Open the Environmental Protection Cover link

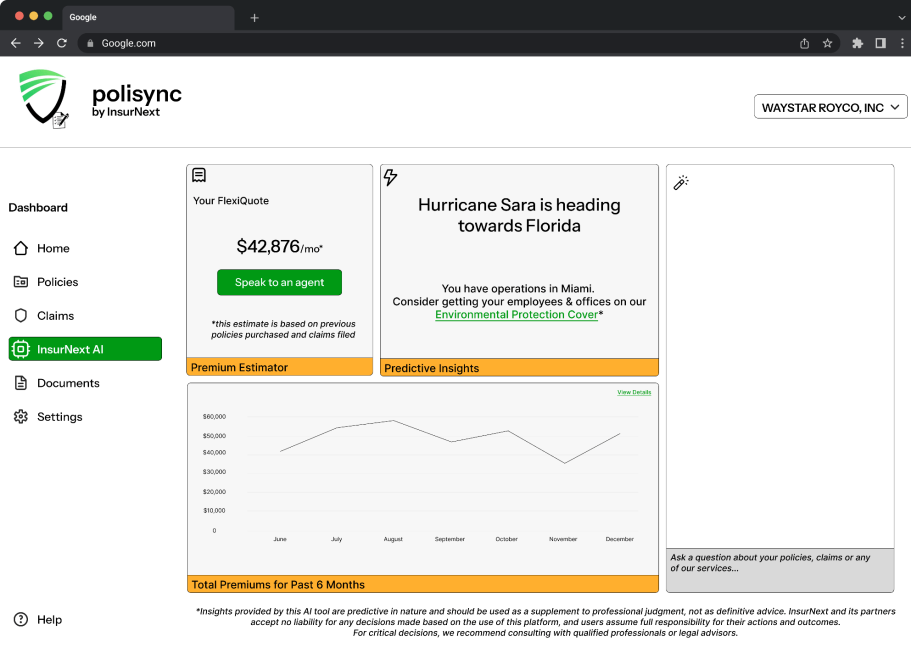point(517,314)
